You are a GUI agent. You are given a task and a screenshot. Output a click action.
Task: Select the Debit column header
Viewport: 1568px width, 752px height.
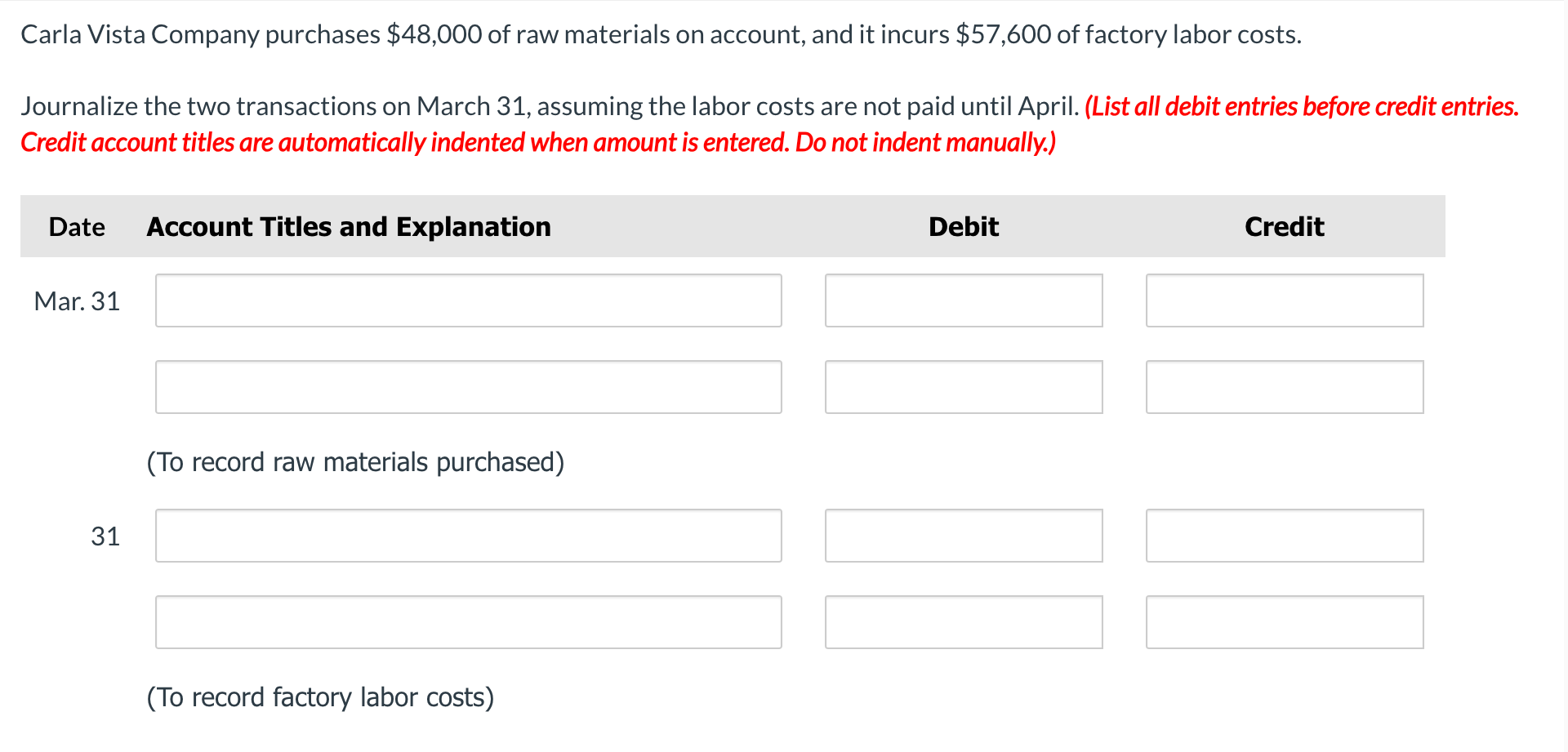(963, 227)
